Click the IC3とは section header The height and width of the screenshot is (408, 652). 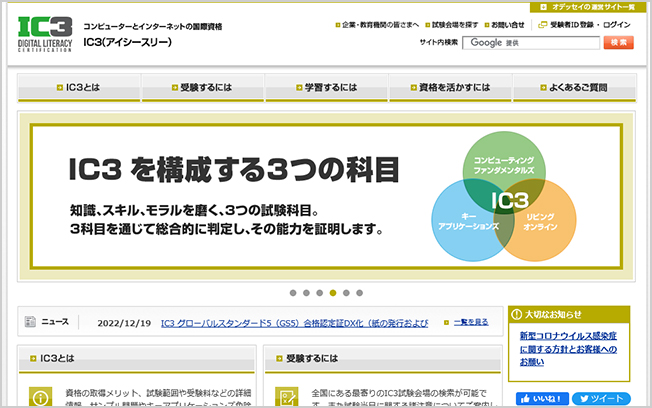click(x=137, y=359)
